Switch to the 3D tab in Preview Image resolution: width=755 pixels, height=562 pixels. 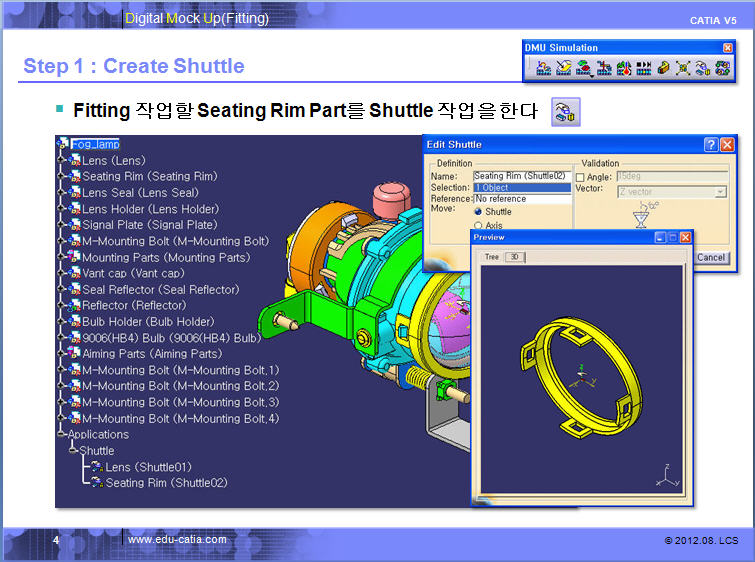(513, 257)
